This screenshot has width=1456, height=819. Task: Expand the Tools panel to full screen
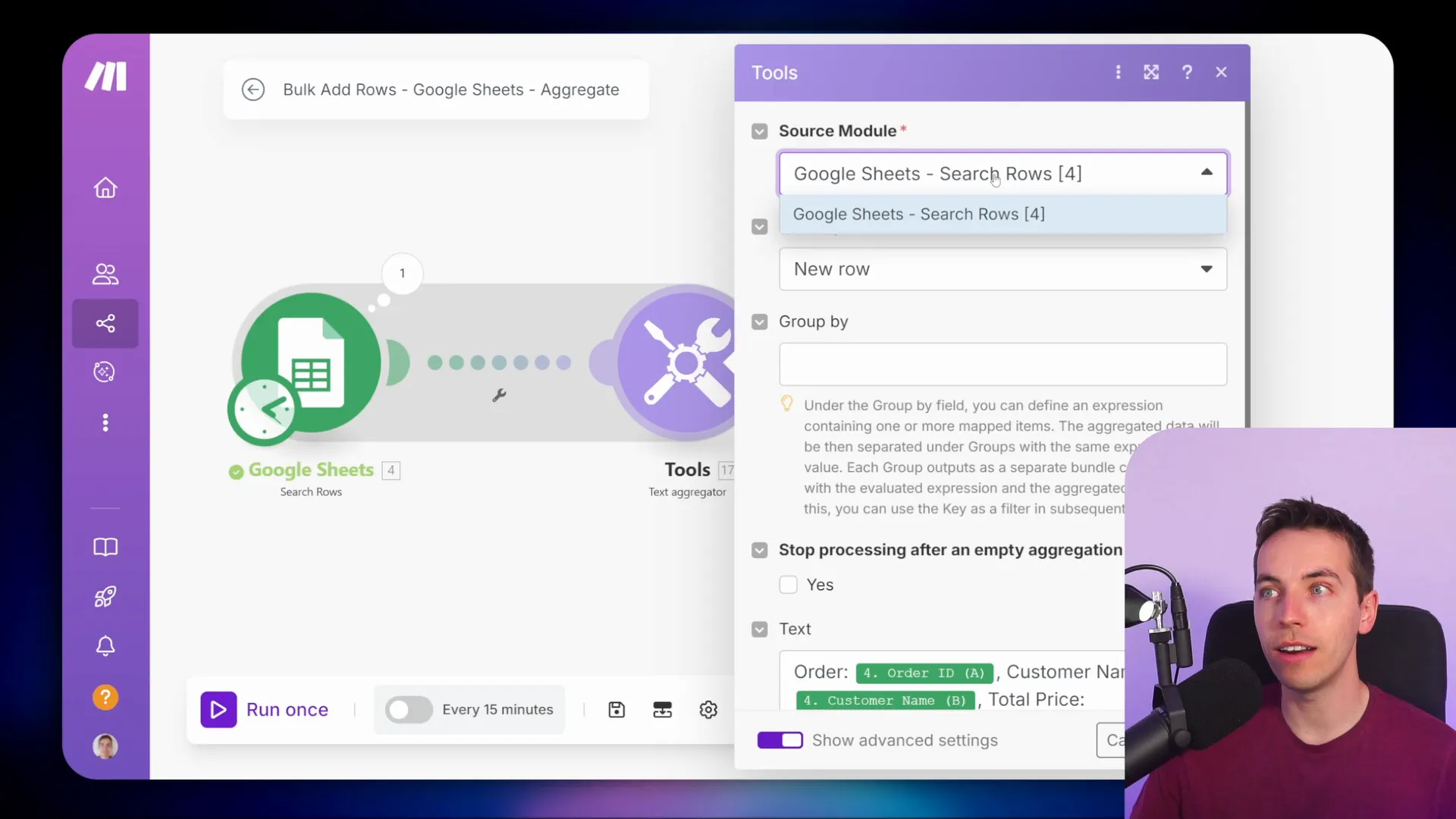click(x=1151, y=72)
